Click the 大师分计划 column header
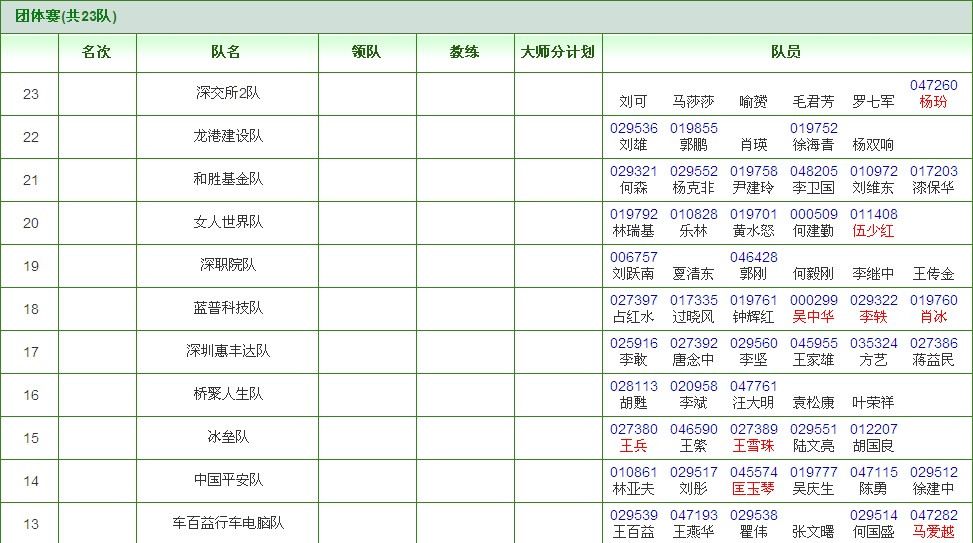 (558, 52)
